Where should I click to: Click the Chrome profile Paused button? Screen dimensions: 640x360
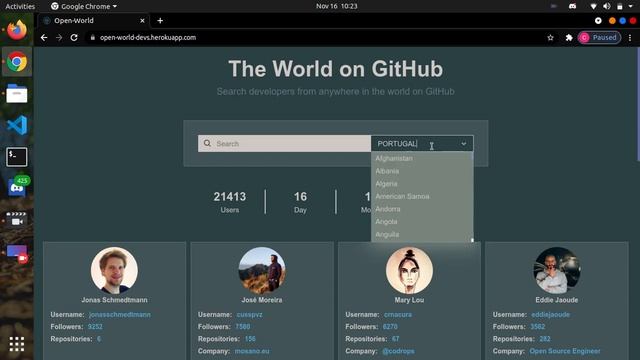(599, 38)
